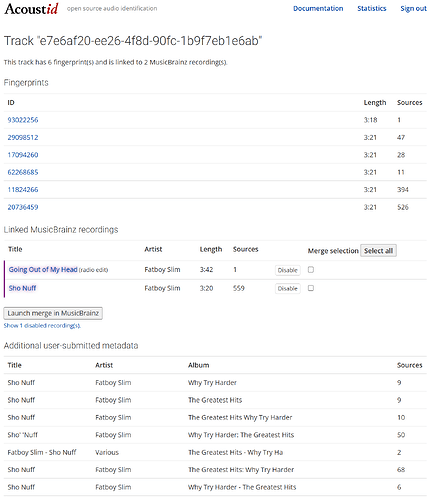
Task: Open fingerprint 17094260
Action: coord(23,155)
